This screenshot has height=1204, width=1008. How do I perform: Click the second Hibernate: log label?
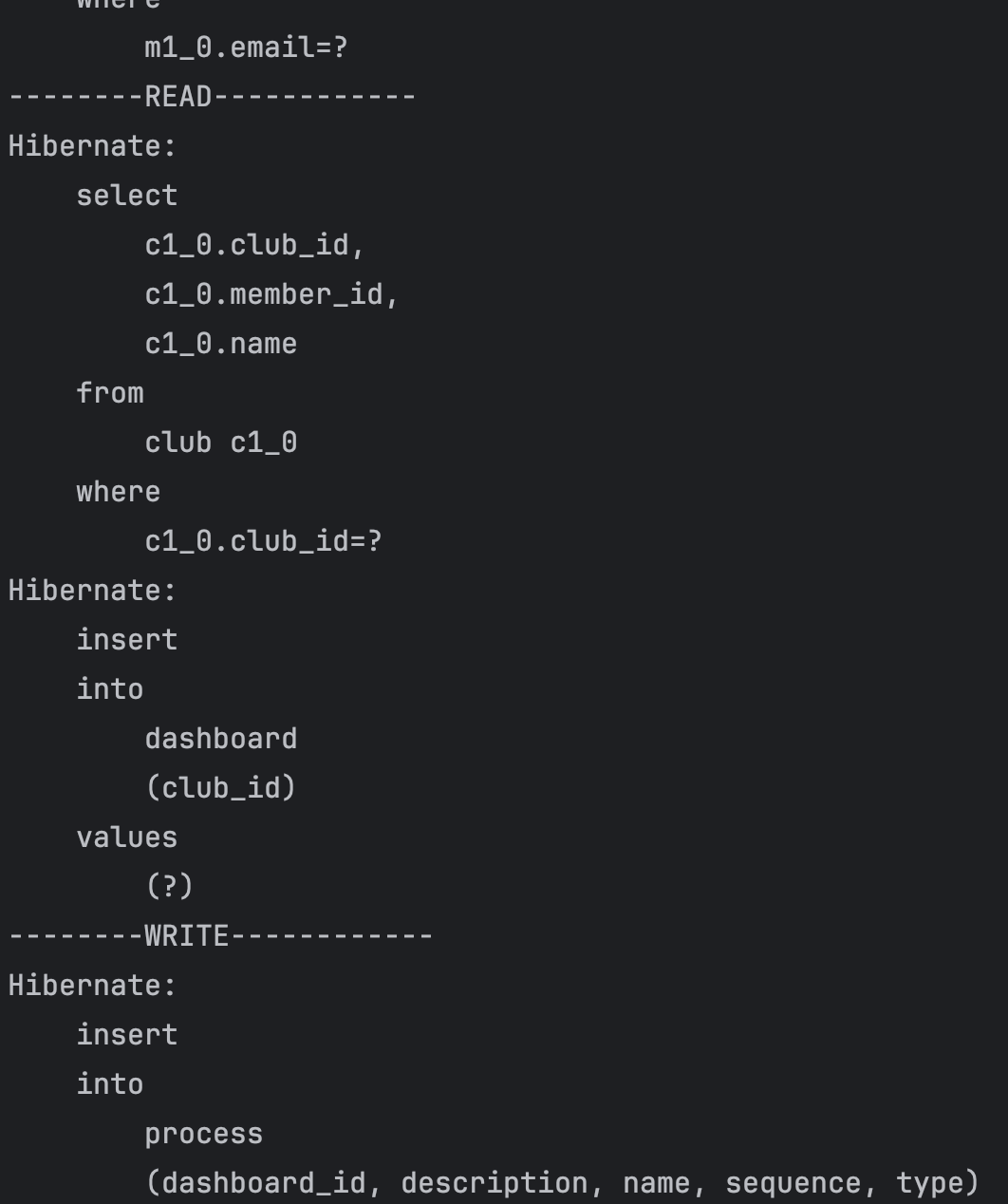[92, 591]
